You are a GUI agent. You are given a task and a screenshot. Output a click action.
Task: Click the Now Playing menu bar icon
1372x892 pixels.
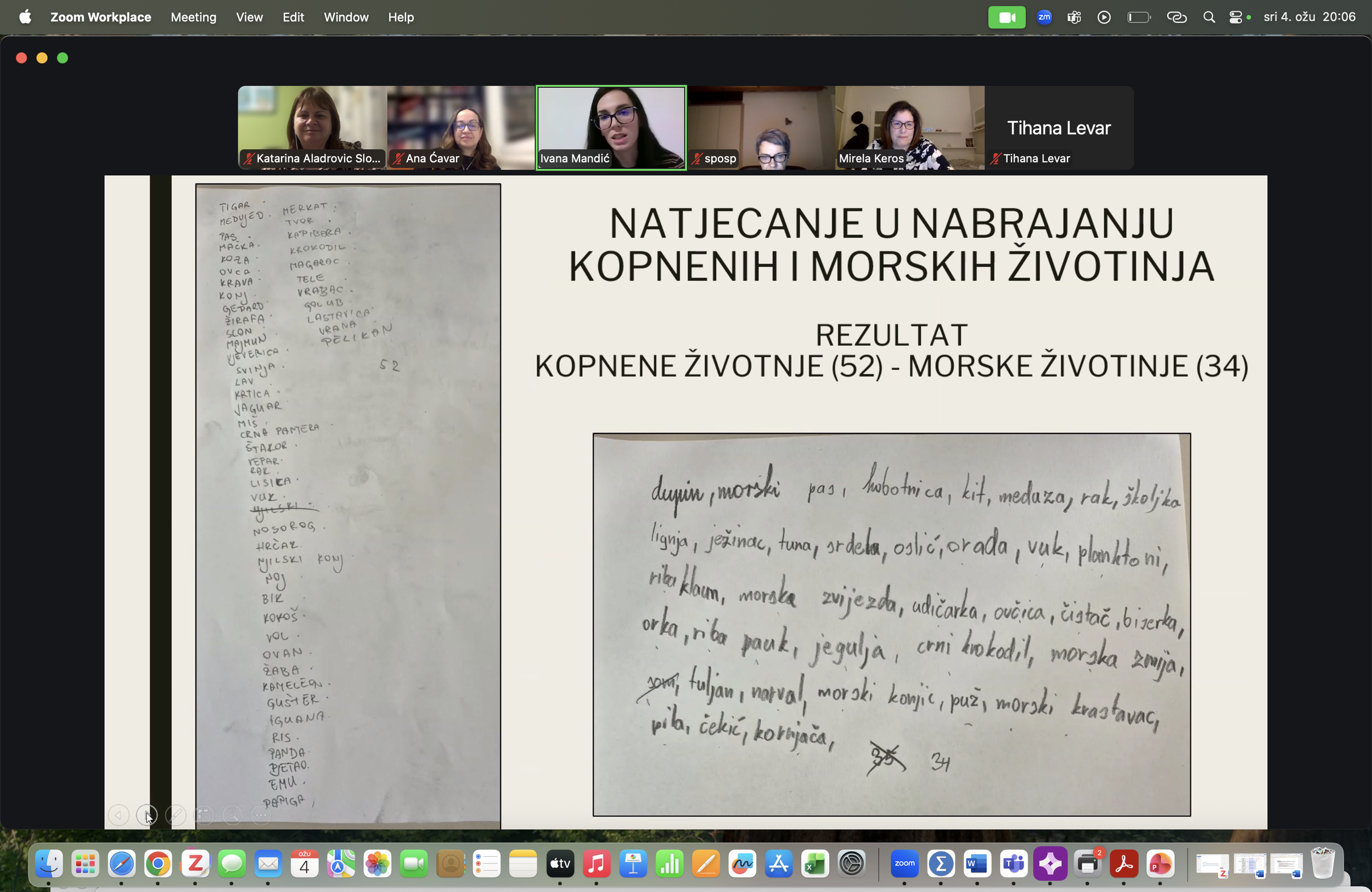[x=1104, y=18]
